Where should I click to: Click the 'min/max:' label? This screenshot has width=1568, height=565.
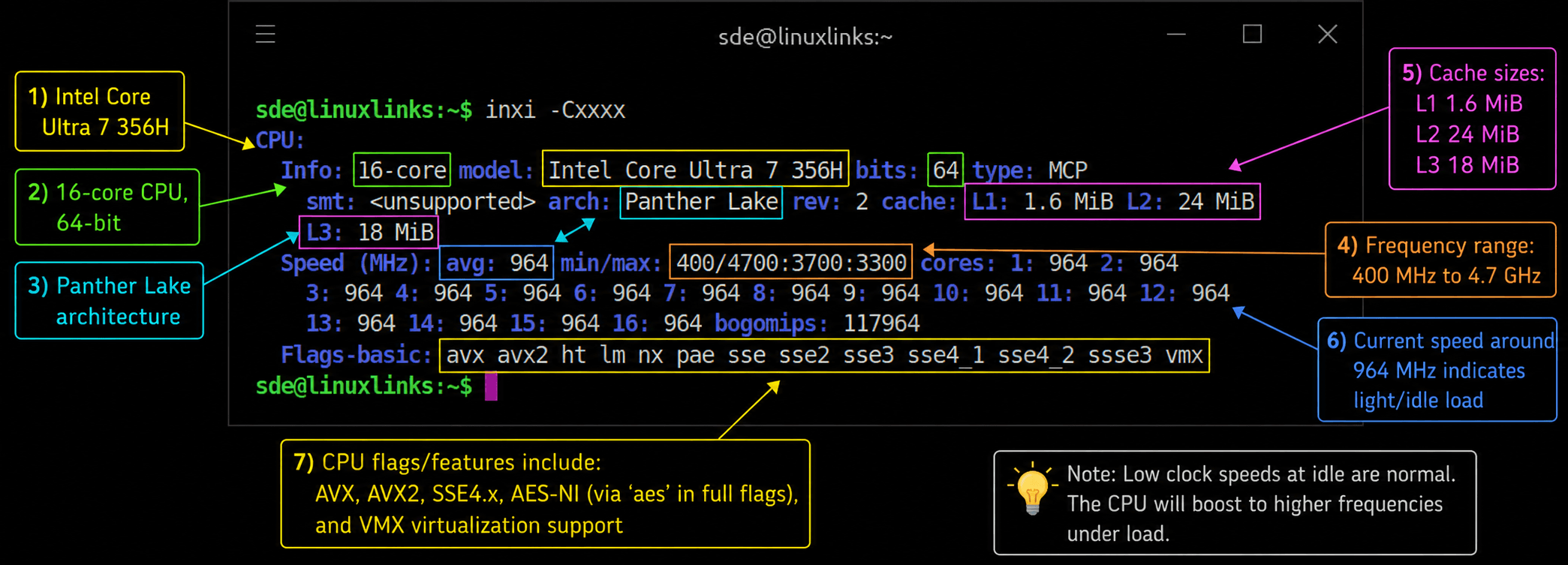[611, 263]
